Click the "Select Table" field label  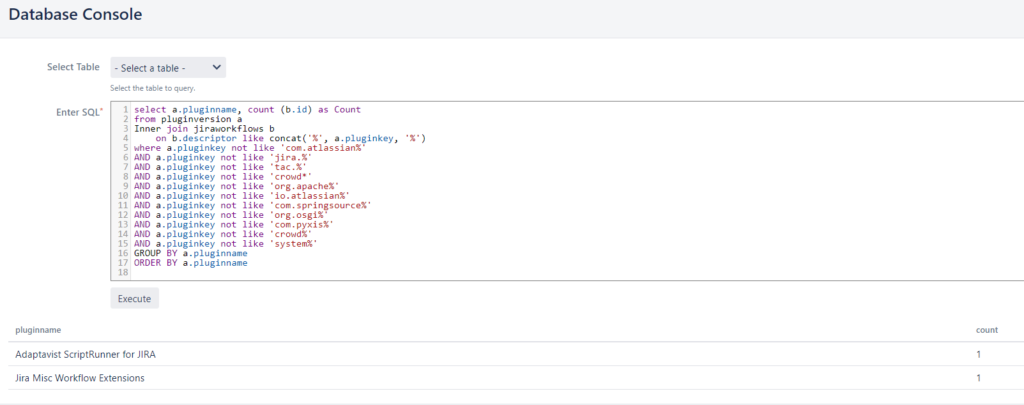pos(73,67)
